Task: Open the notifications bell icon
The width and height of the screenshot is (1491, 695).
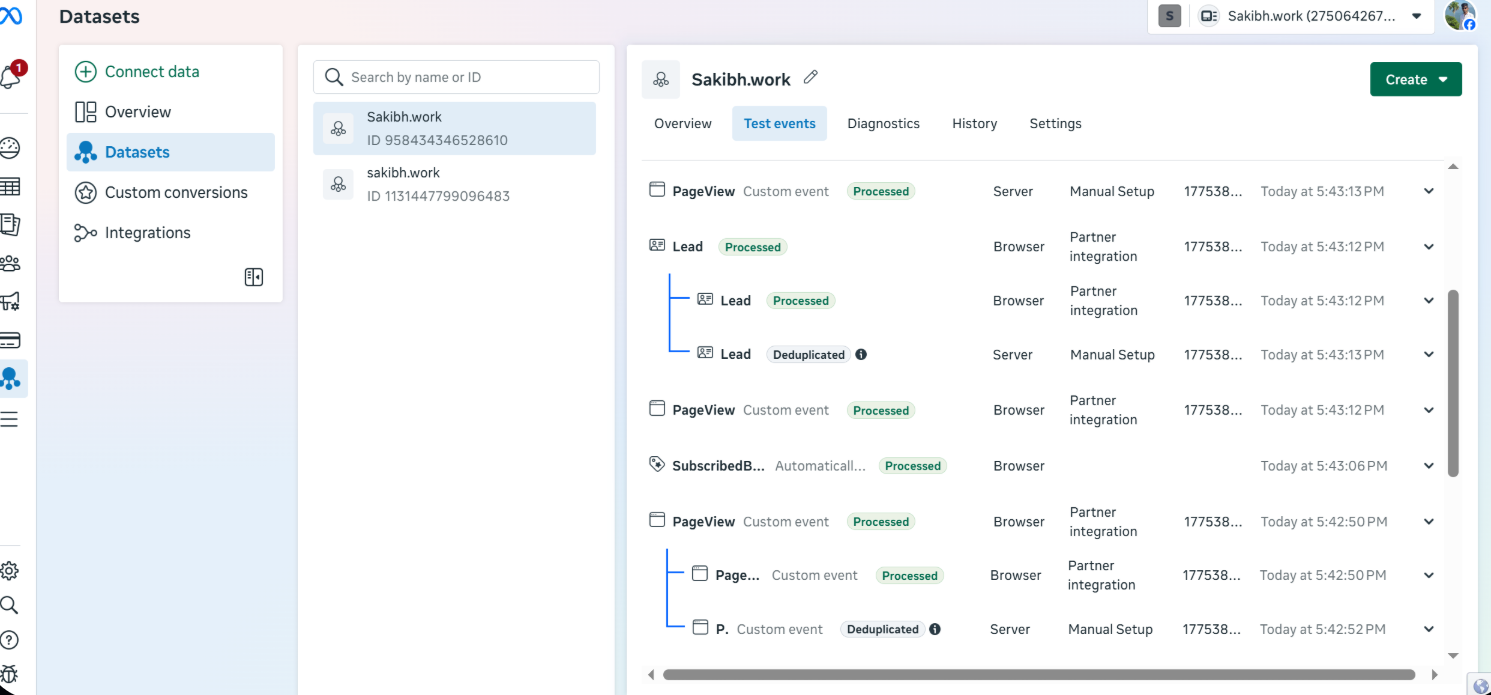Action: coord(11,76)
